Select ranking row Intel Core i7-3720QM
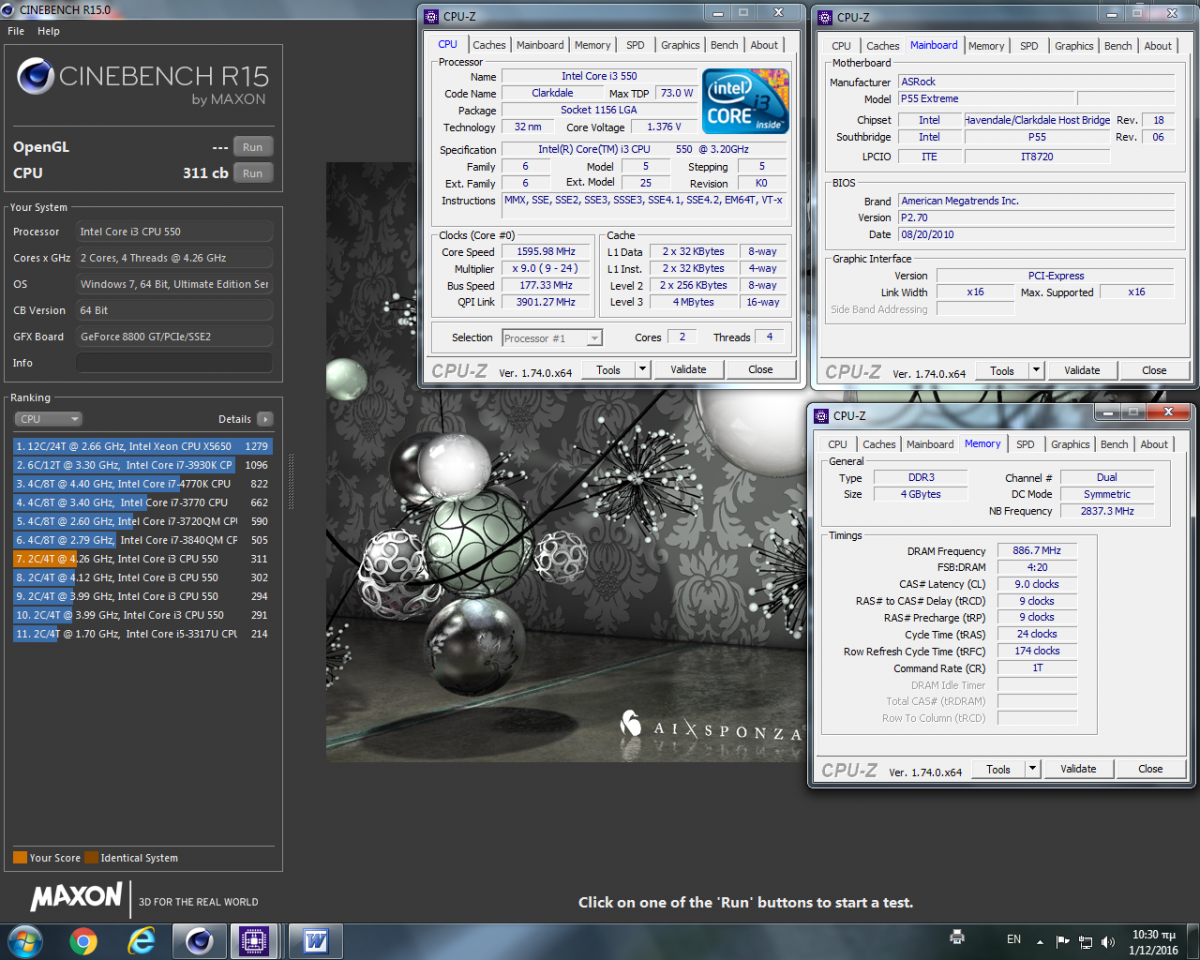This screenshot has width=1200, height=960. click(x=143, y=522)
